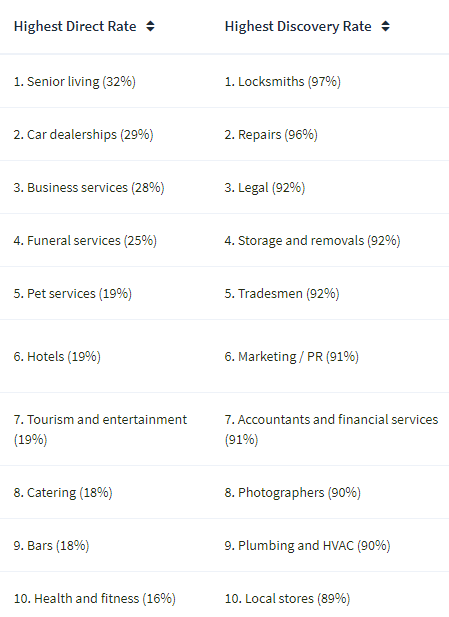Select Tourism and entertainment (19%) entry
Image resolution: width=449 pixels, height=617 pixels.
[100, 429]
